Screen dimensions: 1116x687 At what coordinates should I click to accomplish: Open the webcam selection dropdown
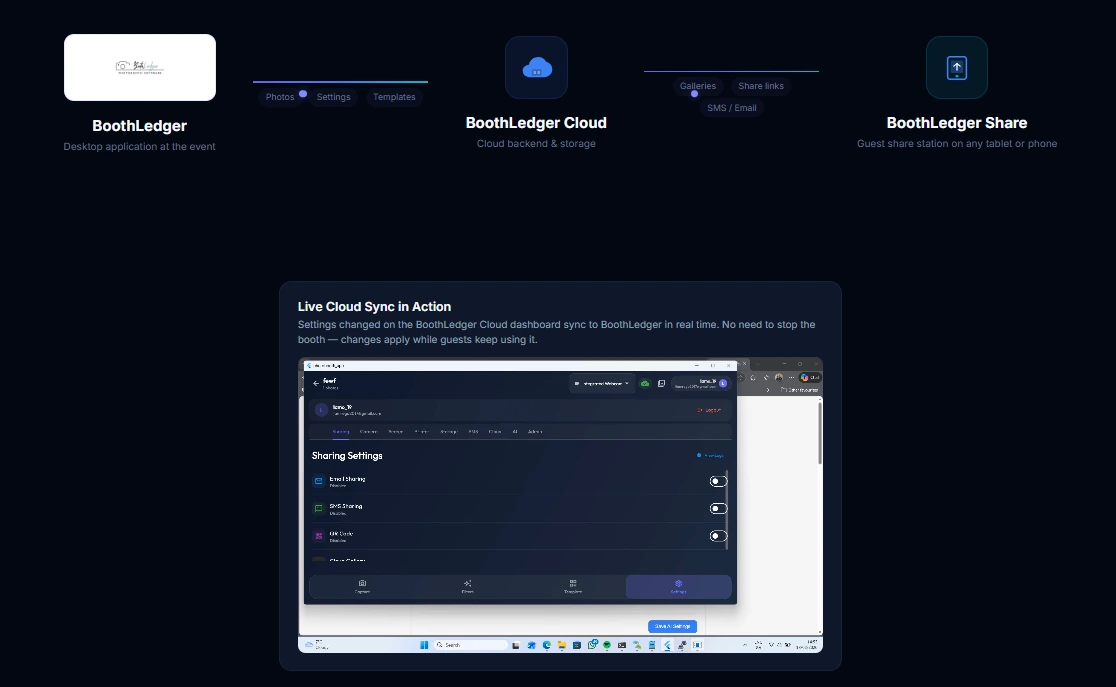[x=602, y=384]
